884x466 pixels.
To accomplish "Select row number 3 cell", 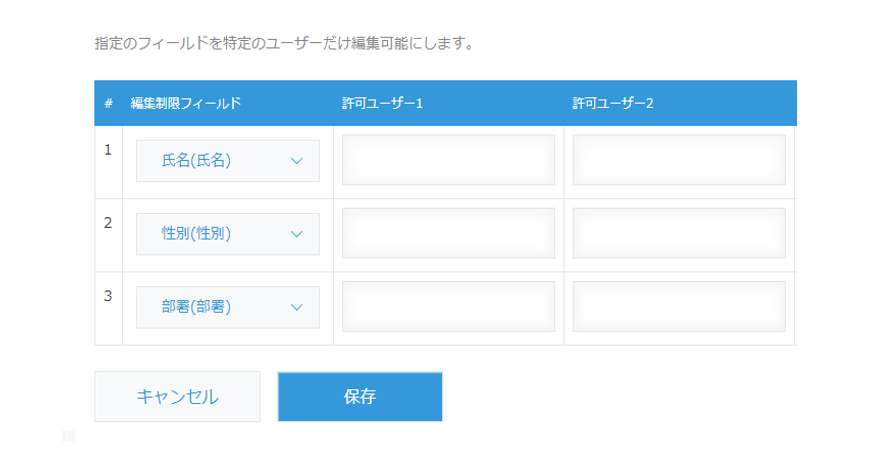I will click(x=108, y=308).
